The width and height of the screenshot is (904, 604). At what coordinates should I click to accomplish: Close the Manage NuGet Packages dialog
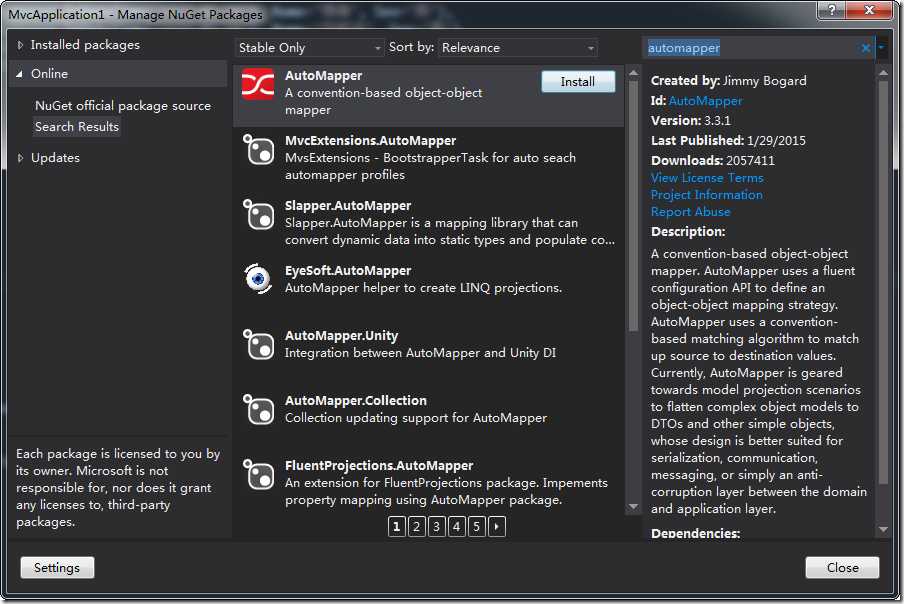tap(842, 568)
